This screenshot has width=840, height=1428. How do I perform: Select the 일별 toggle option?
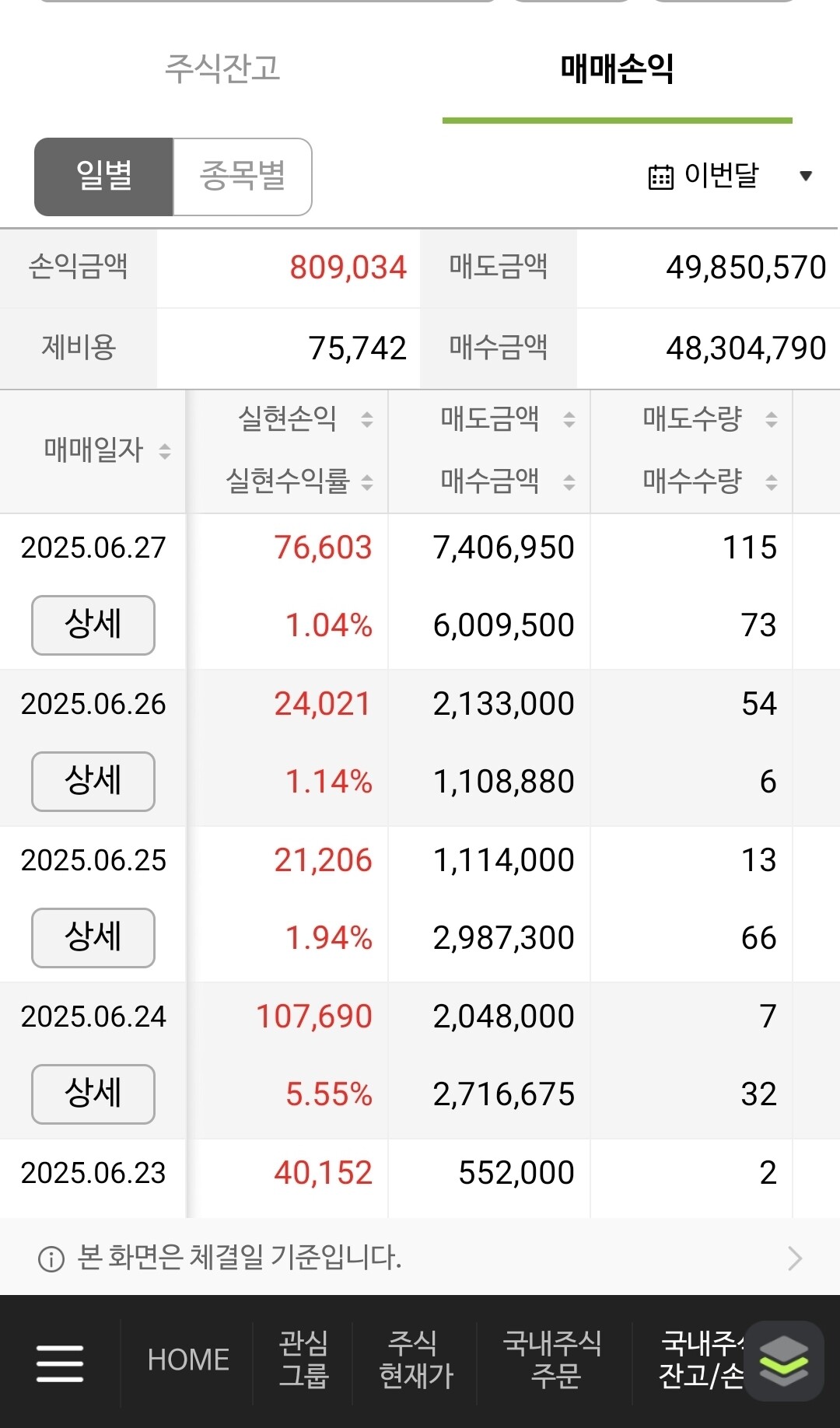103,177
